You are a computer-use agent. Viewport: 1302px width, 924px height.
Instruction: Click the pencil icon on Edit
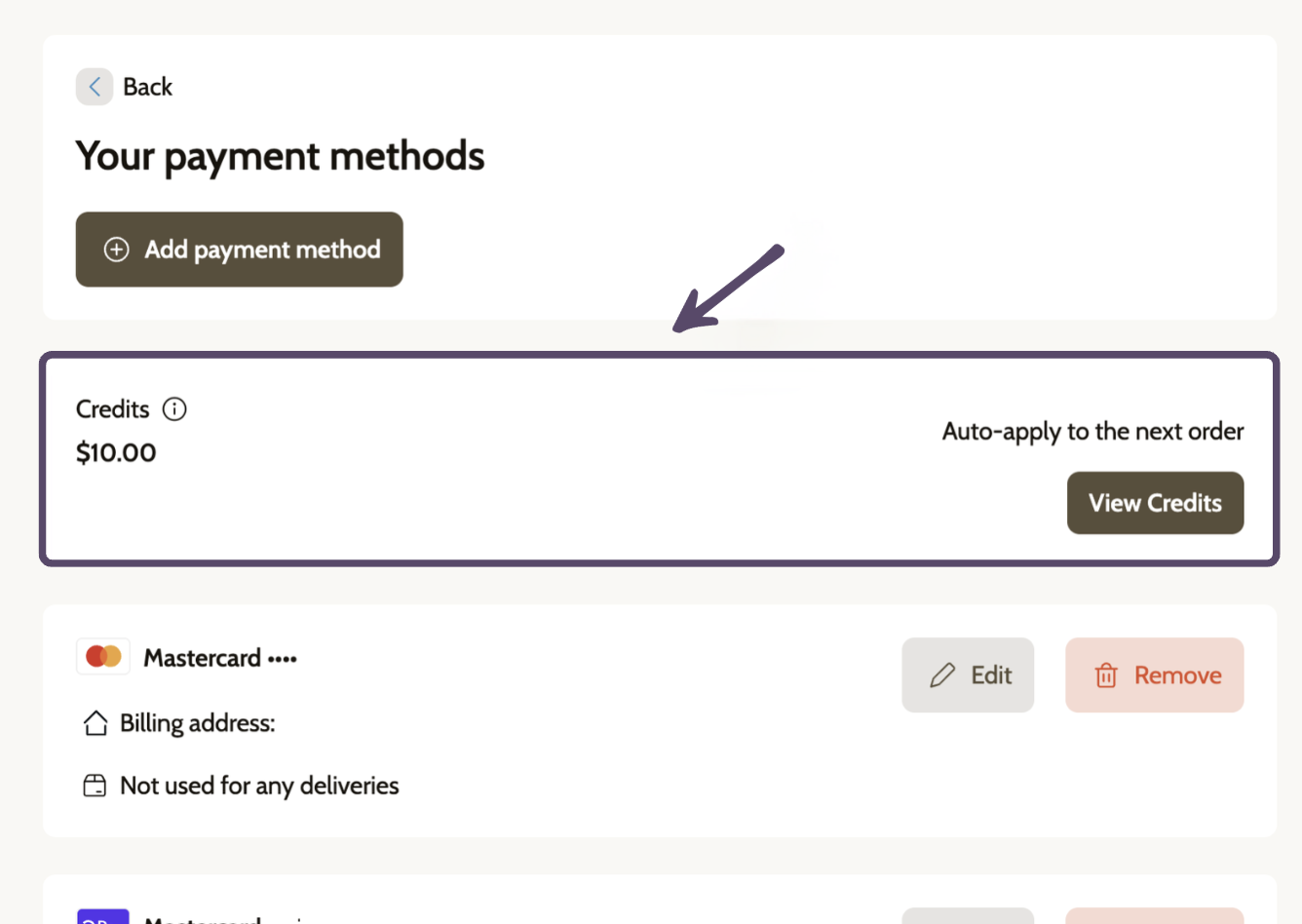point(942,675)
